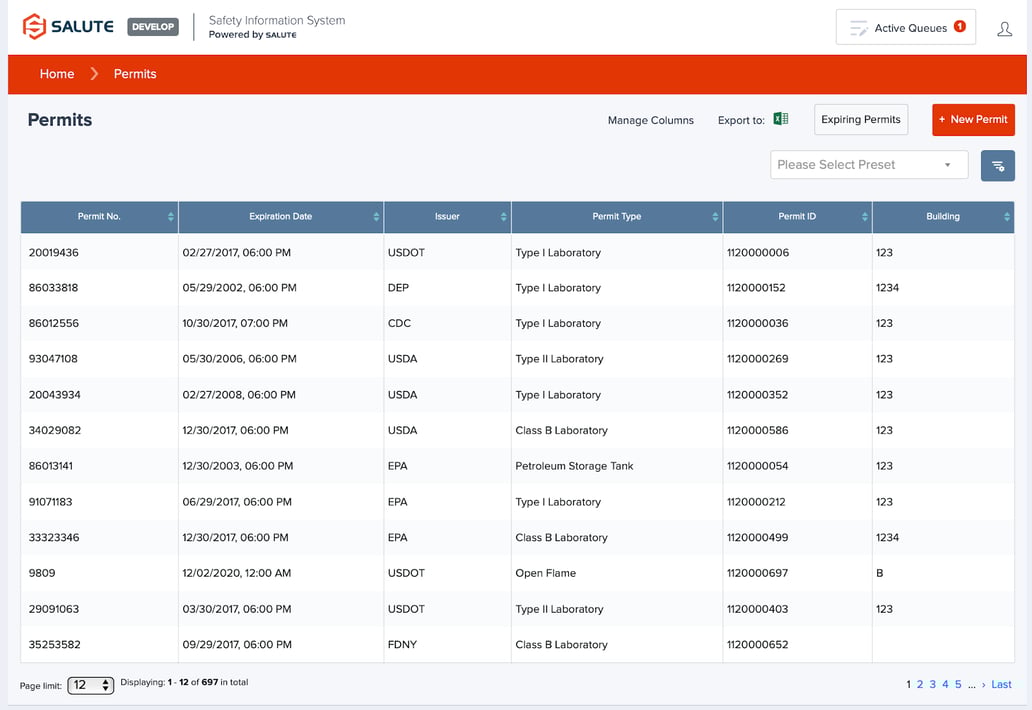
Task: Select the row for permit 20019436
Action: click(54, 253)
